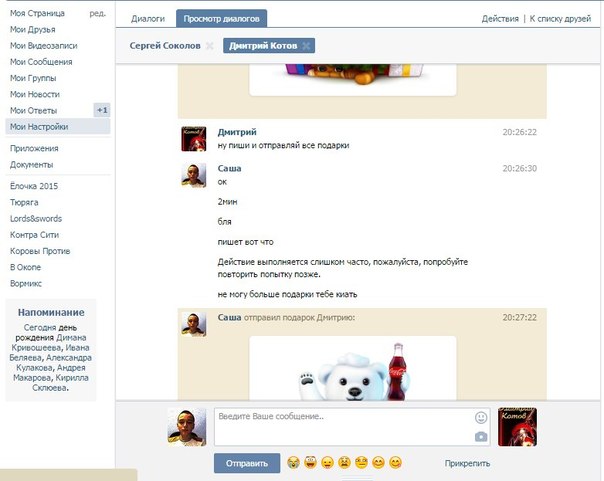Image resolution: width=604 pixels, height=481 pixels.
Task: Go to К списку друзей
Action: [x=560, y=18]
